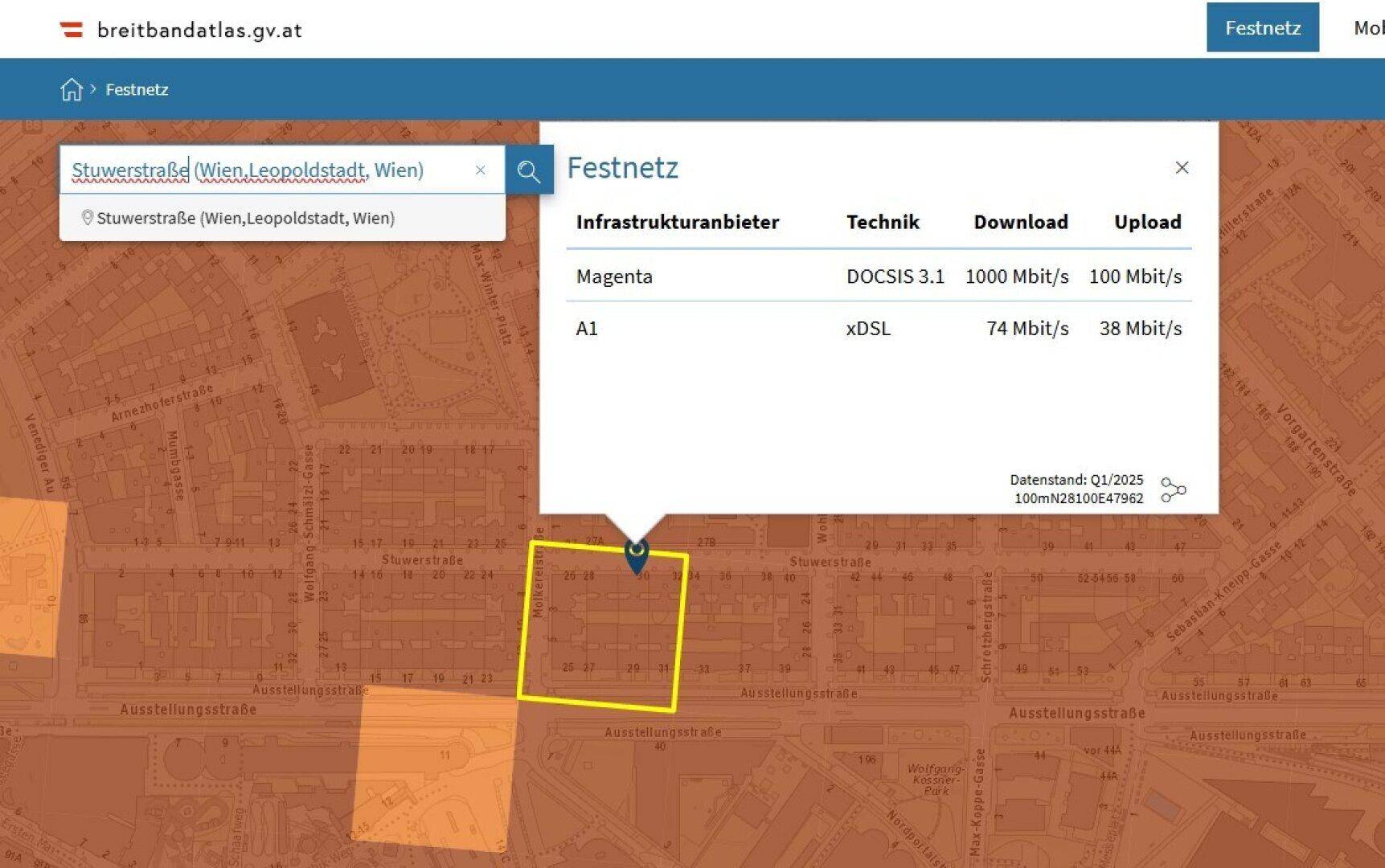
Task: Click the Wolfgang-Schmälzl-Gasse map label
Action: pos(309,523)
